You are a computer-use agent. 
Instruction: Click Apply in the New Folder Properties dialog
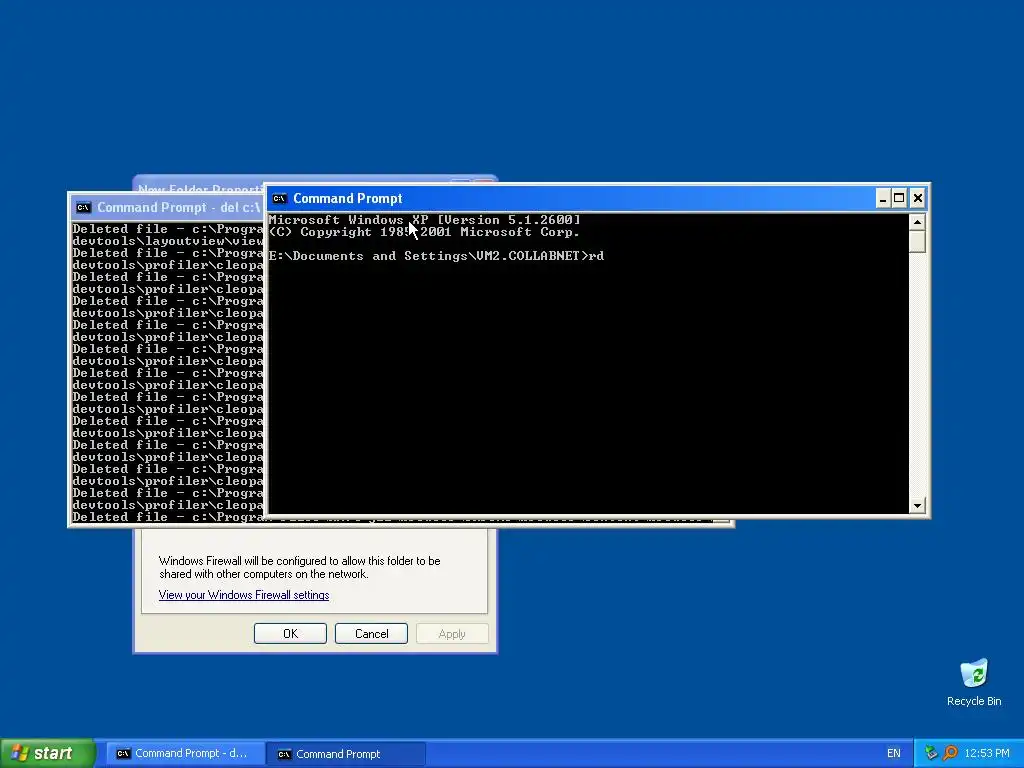(452, 633)
